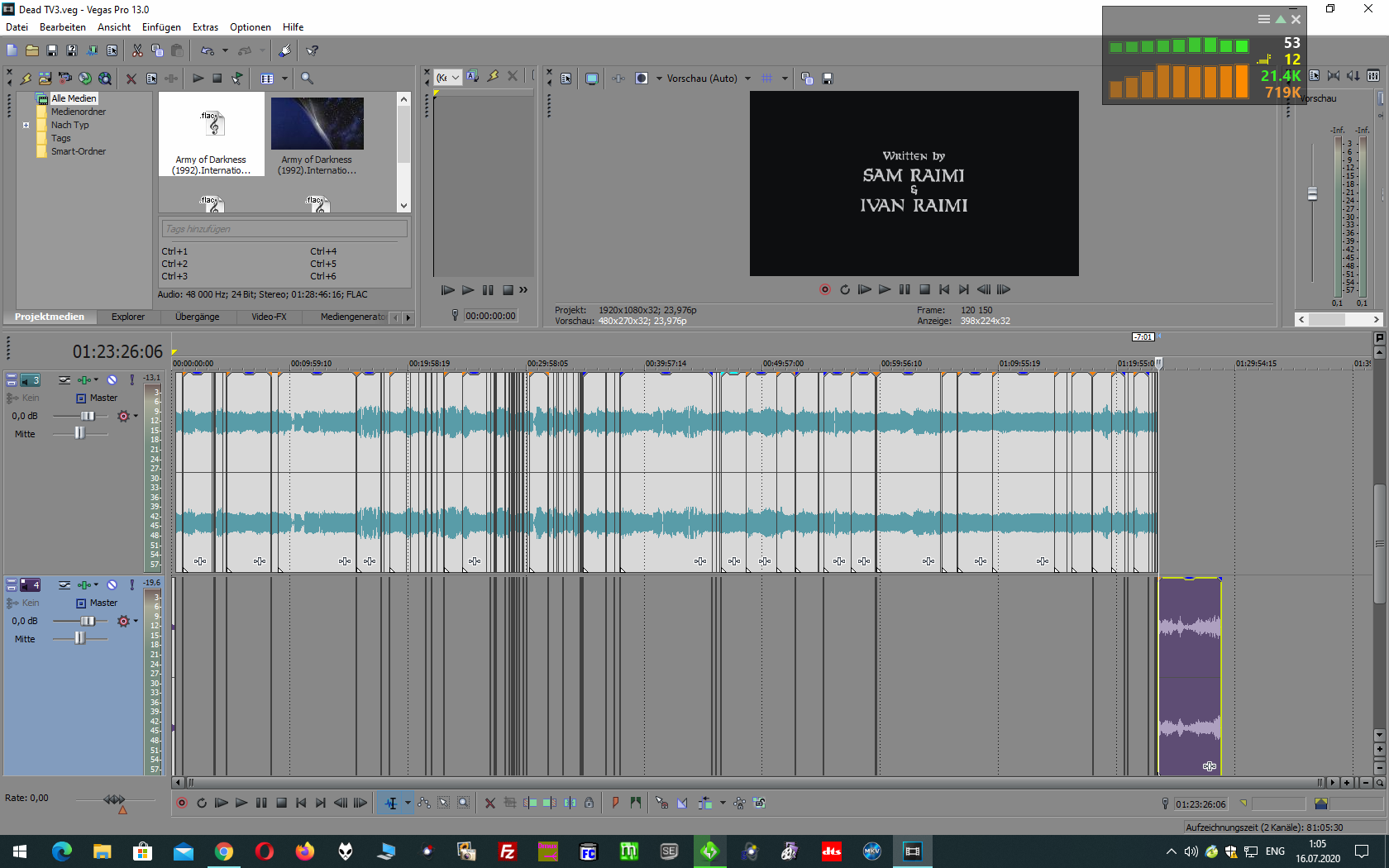Screen dimensions: 1389x868
Task: Expand the Nach Typ tree node
Action: 26,125
